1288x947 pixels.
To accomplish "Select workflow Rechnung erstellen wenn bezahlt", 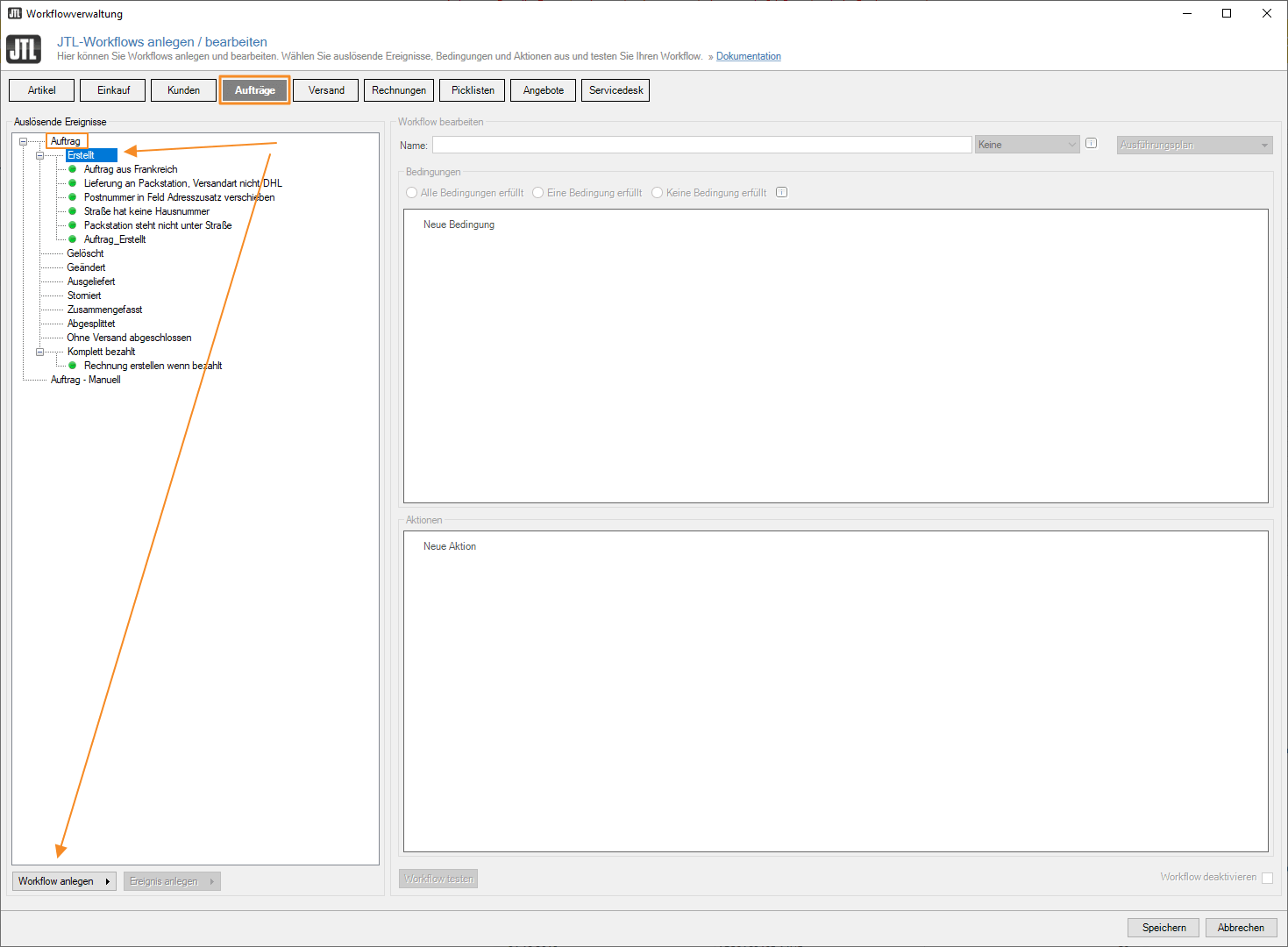I will point(153,366).
